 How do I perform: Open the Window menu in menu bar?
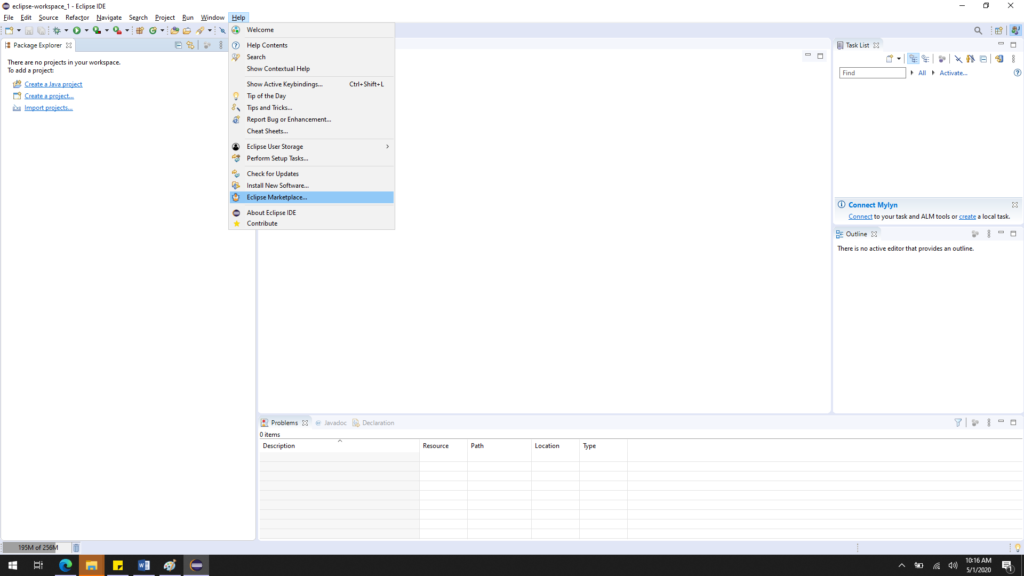click(x=212, y=18)
